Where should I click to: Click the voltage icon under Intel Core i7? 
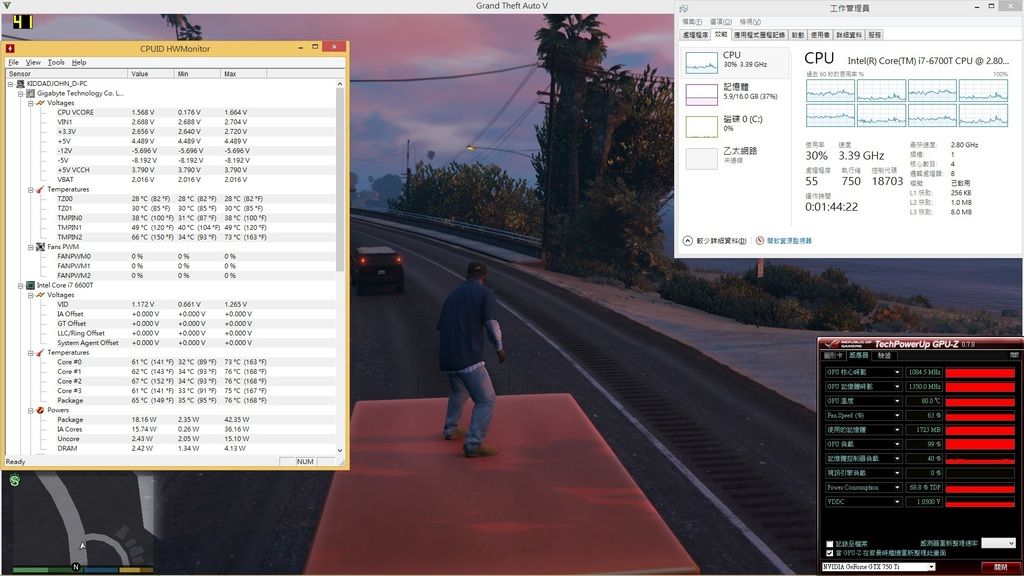40,295
